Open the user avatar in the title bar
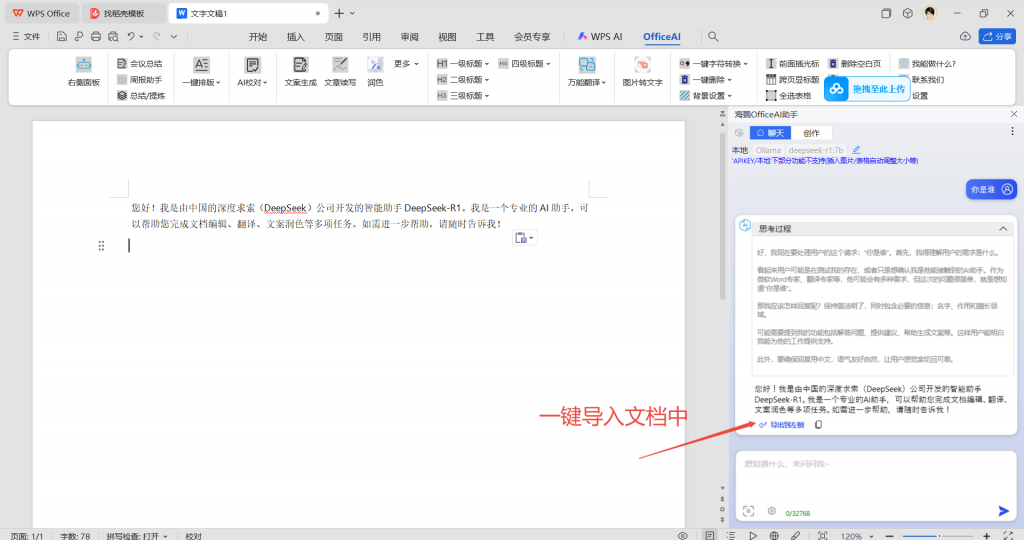The image size is (1024, 540). pyautogui.click(x=929, y=13)
